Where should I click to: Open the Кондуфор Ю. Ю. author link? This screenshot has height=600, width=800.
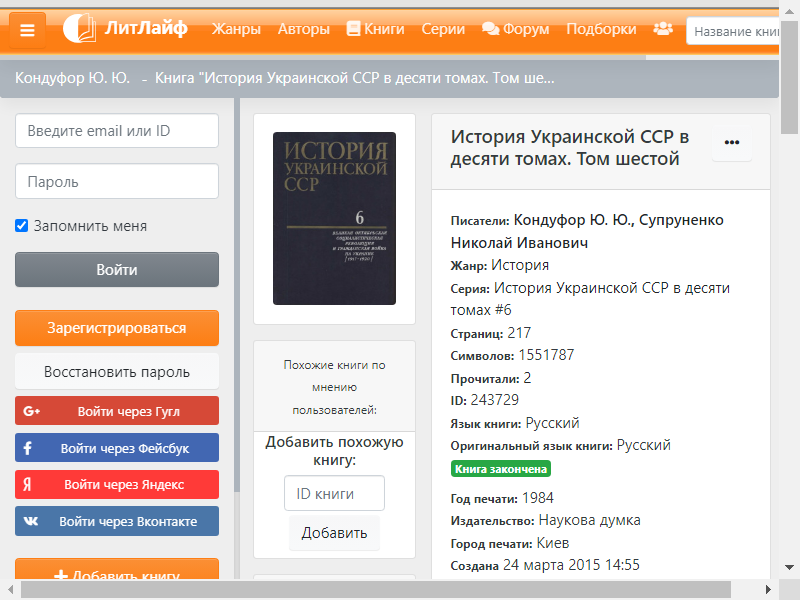[575, 220]
